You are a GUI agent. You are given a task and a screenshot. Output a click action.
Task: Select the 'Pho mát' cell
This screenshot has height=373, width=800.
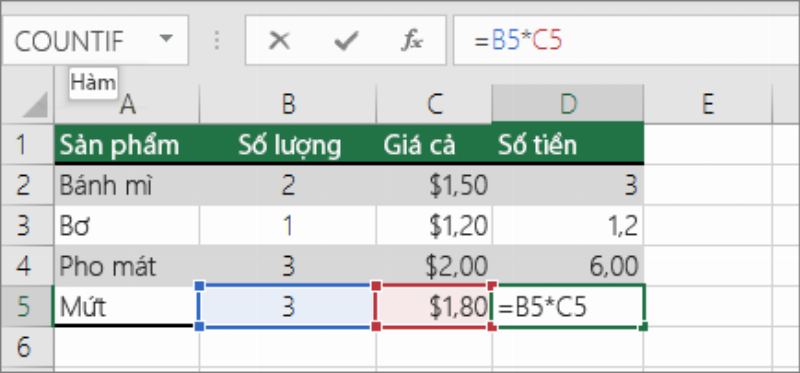127,265
